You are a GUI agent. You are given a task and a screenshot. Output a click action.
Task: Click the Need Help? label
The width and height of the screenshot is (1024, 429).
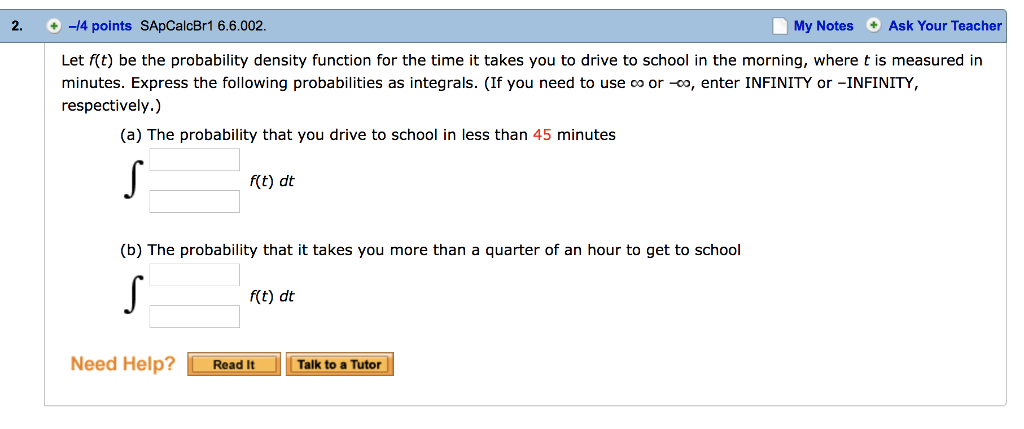point(123,363)
